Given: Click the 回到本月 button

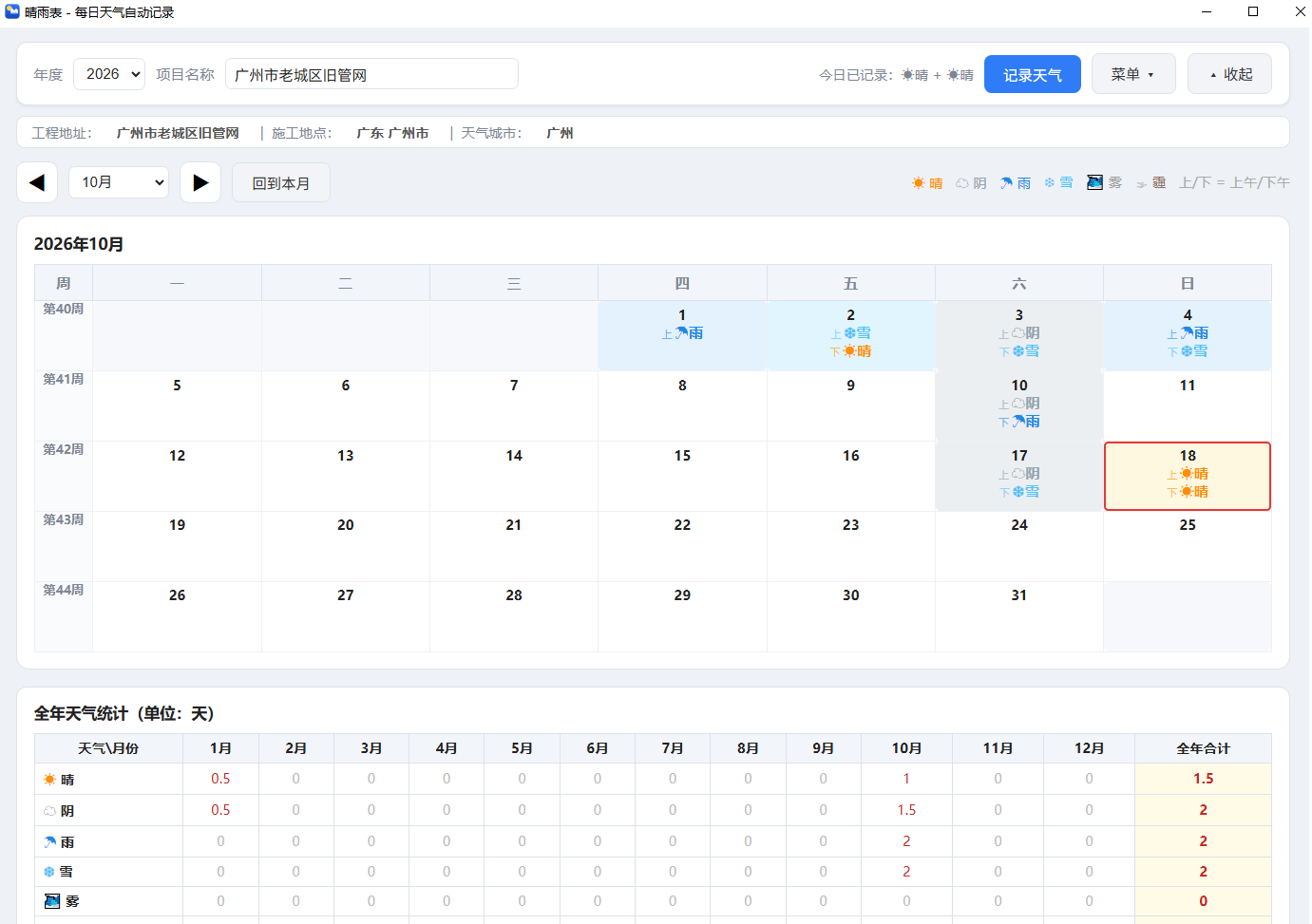Looking at the screenshot, I should click(x=281, y=182).
